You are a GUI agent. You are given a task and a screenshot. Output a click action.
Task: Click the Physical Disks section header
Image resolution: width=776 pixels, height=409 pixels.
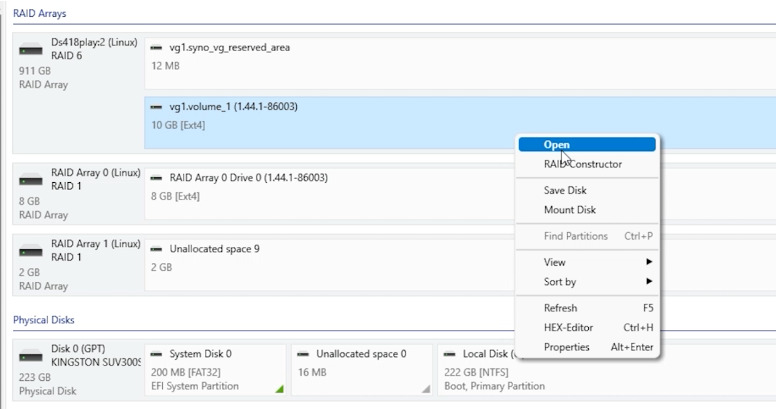tap(44, 320)
